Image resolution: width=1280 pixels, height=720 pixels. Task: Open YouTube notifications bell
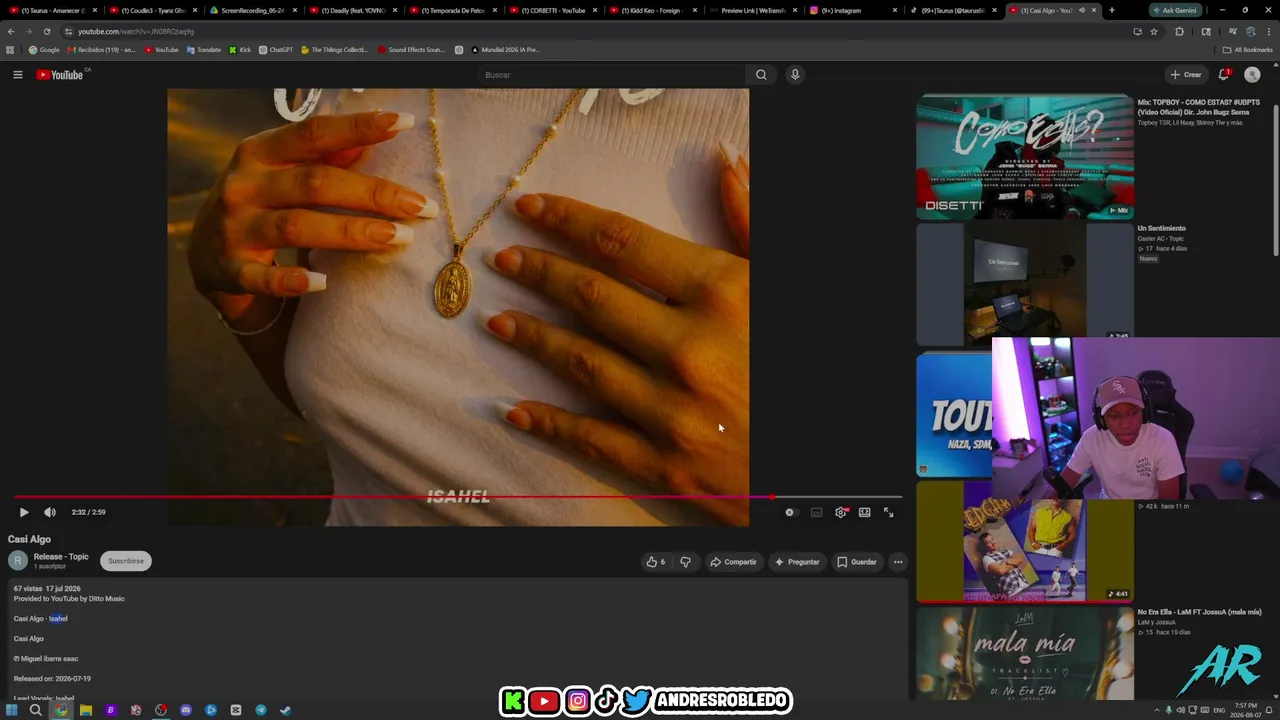(x=1224, y=75)
